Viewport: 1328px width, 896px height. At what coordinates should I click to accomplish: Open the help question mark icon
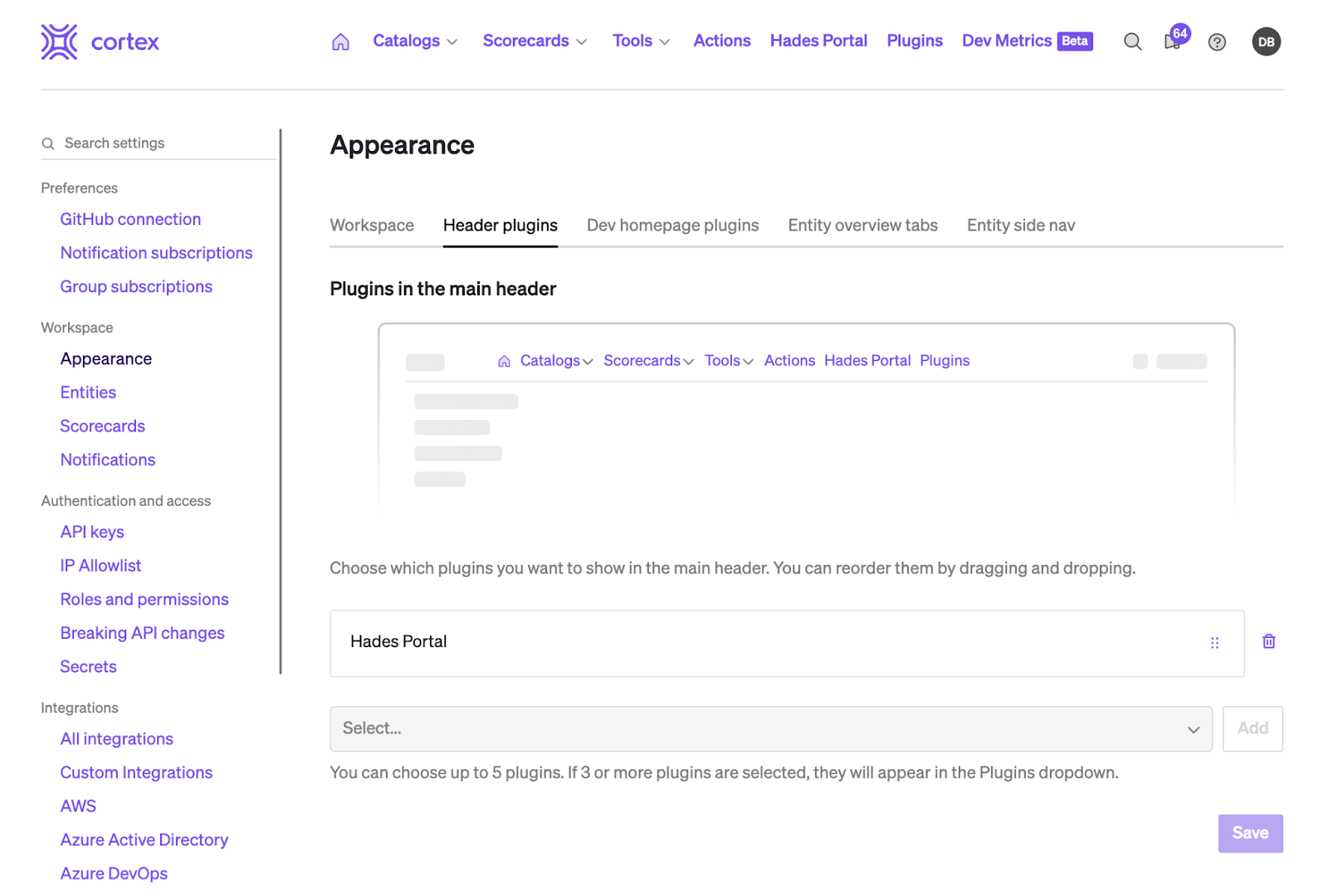pyautogui.click(x=1217, y=42)
